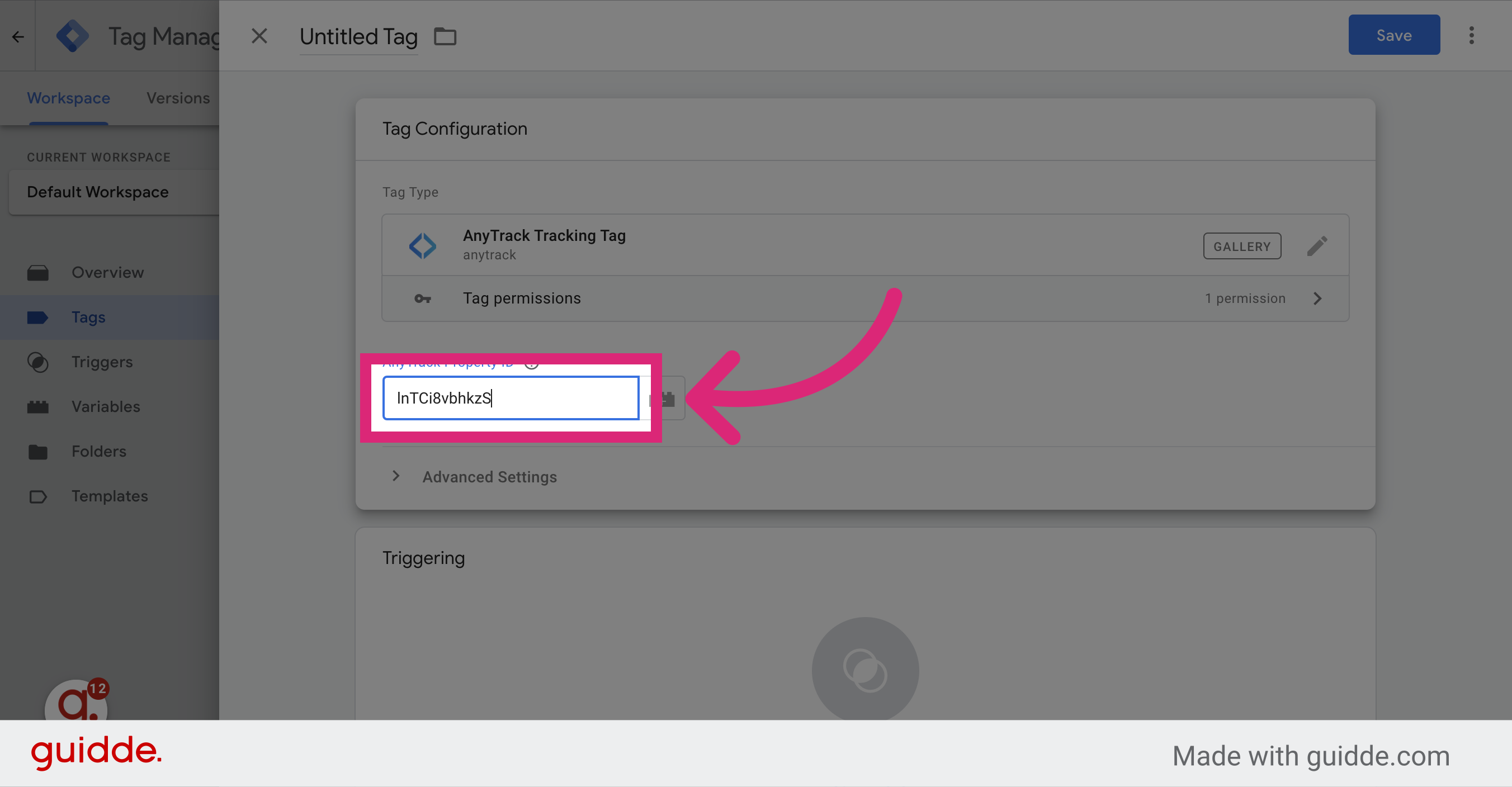Click the 1 permission text
The height and width of the screenshot is (787, 1512).
pyautogui.click(x=1245, y=298)
